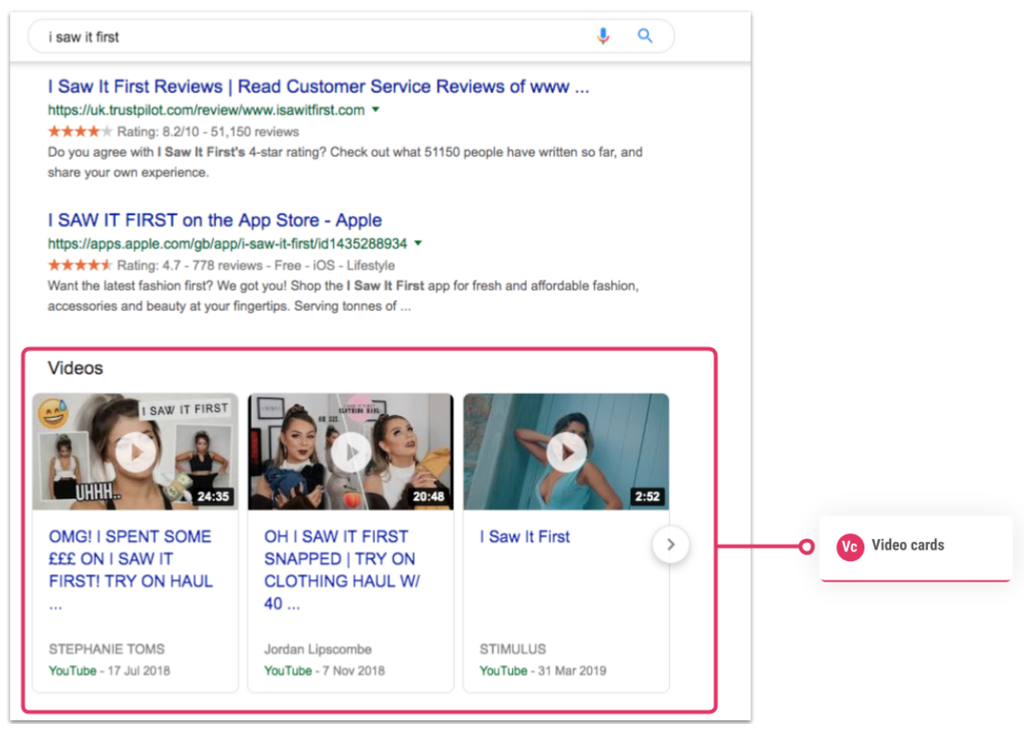Open the 'I Saw It First' STIMULUS video title

[x=524, y=537]
